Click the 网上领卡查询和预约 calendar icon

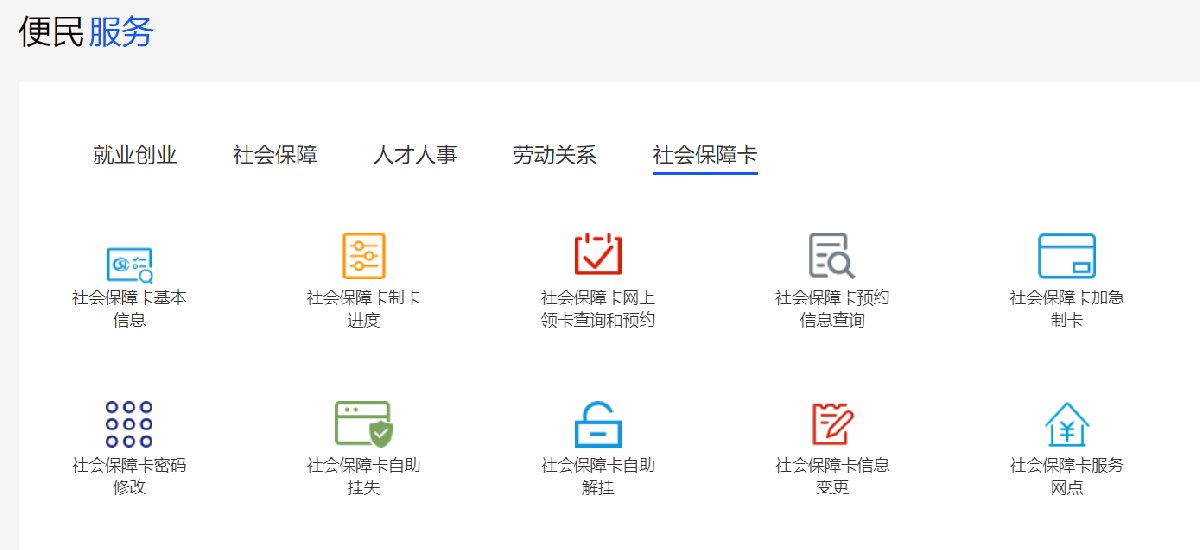click(598, 254)
